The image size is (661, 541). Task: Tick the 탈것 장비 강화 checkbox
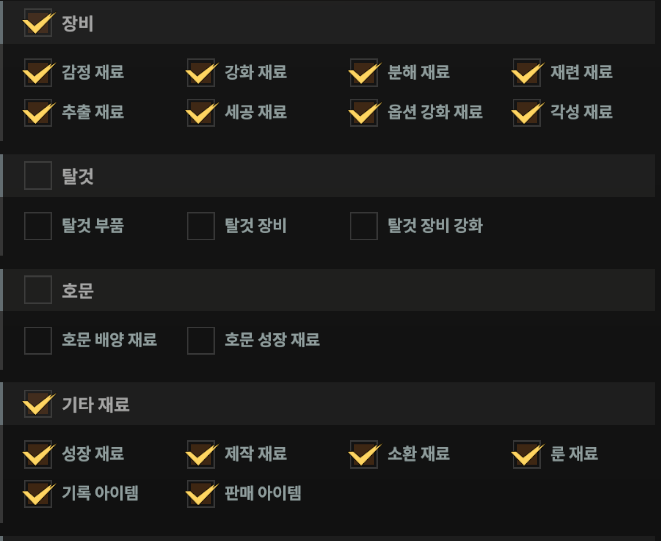pos(364,226)
